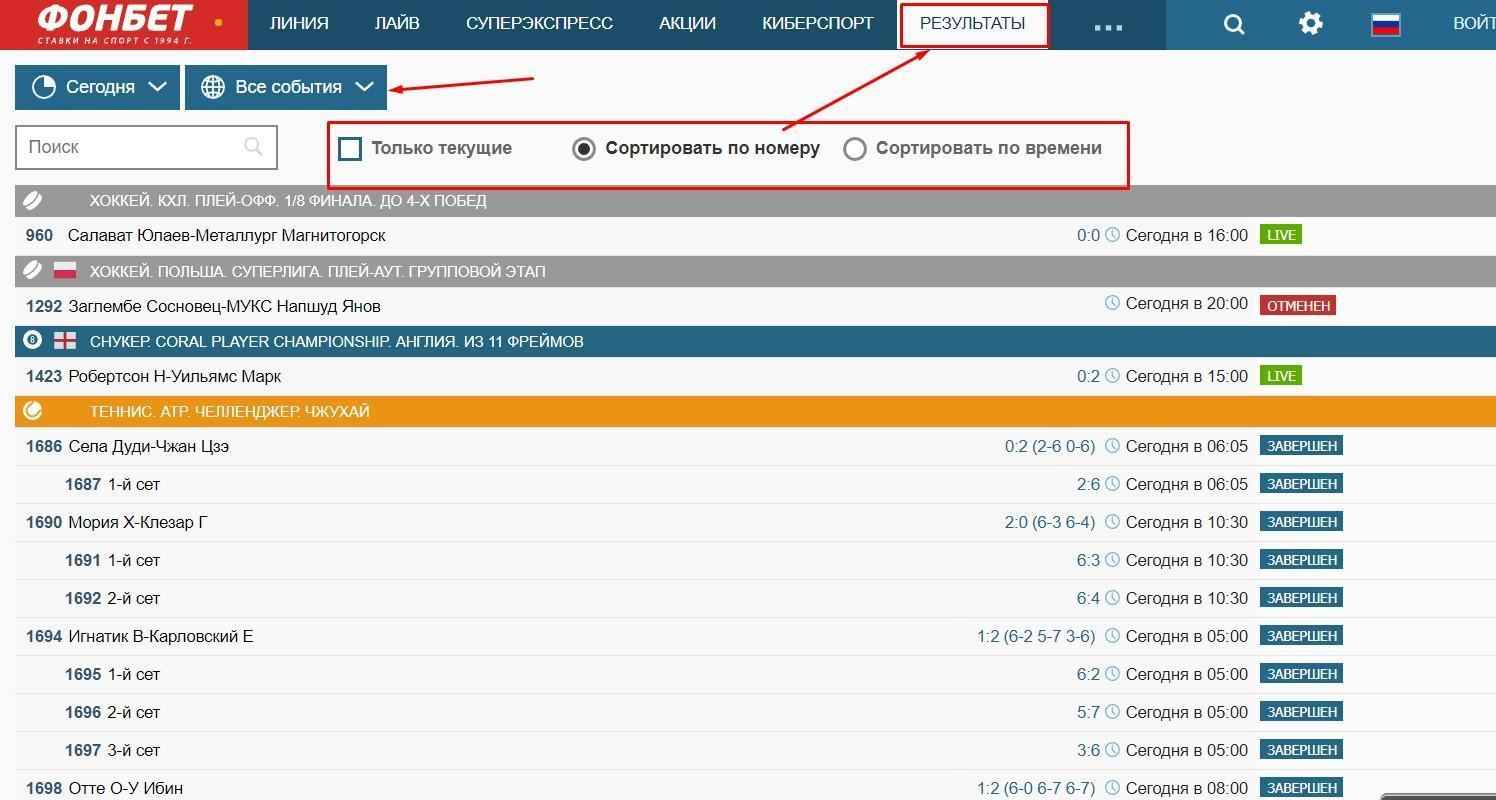
Task: Click LIVE badge for Робертсон Н-Уильямс Марк
Action: click(x=1281, y=376)
